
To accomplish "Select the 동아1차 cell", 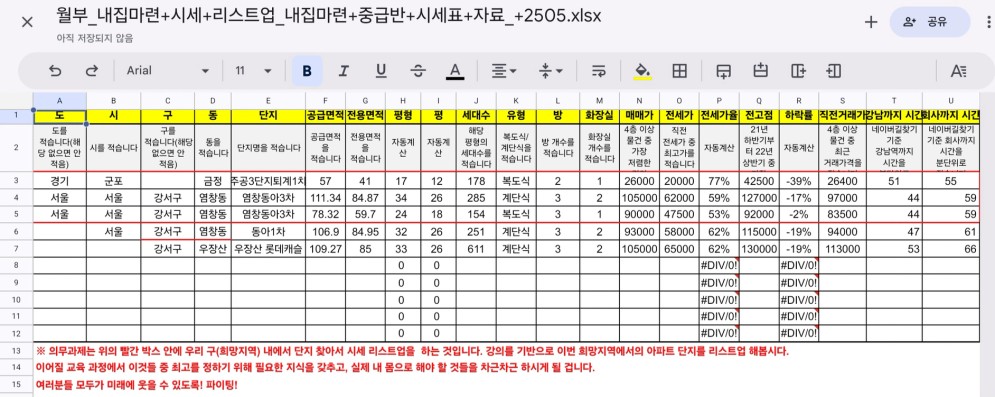I will click(268, 231).
